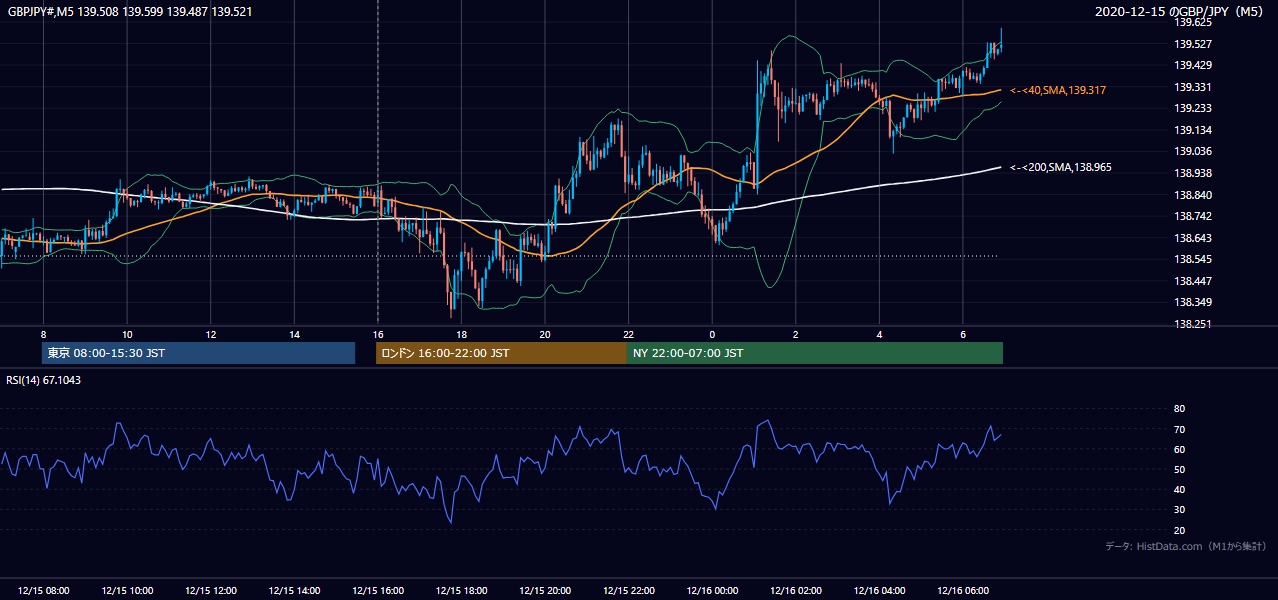Image resolution: width=1278 pixels, height=600 pixels.
Task: Click the 12/16 02:00 time axis label
Action: click(x=795, y=591)
